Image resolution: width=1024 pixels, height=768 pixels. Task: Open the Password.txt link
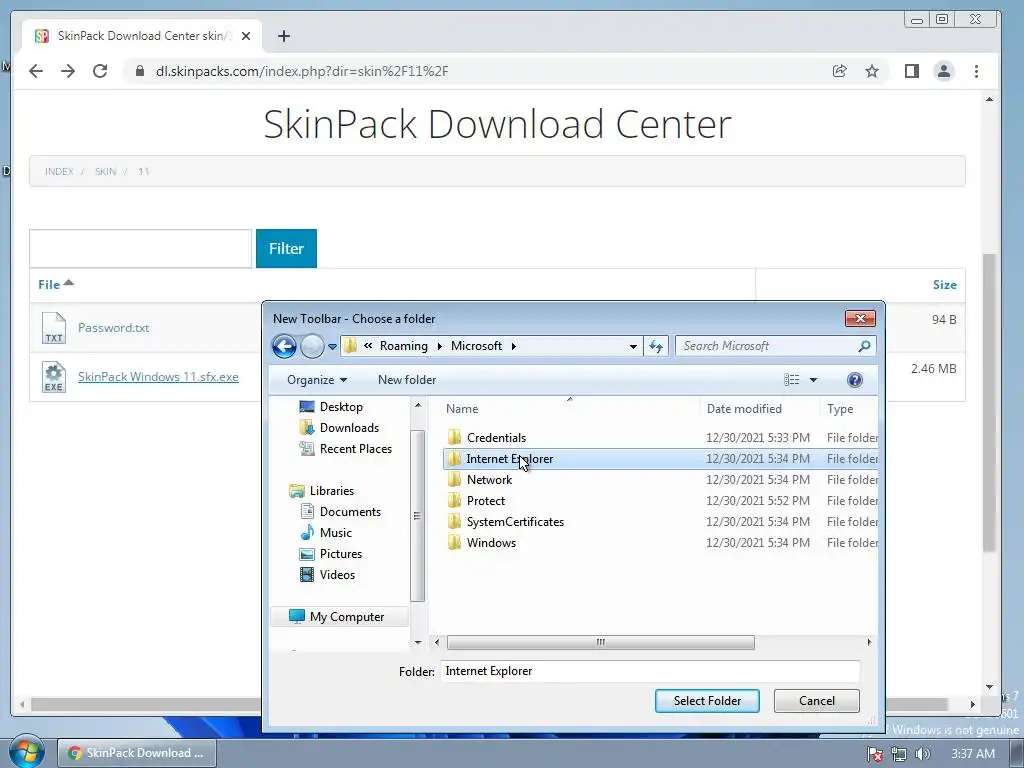coord(114,328)
